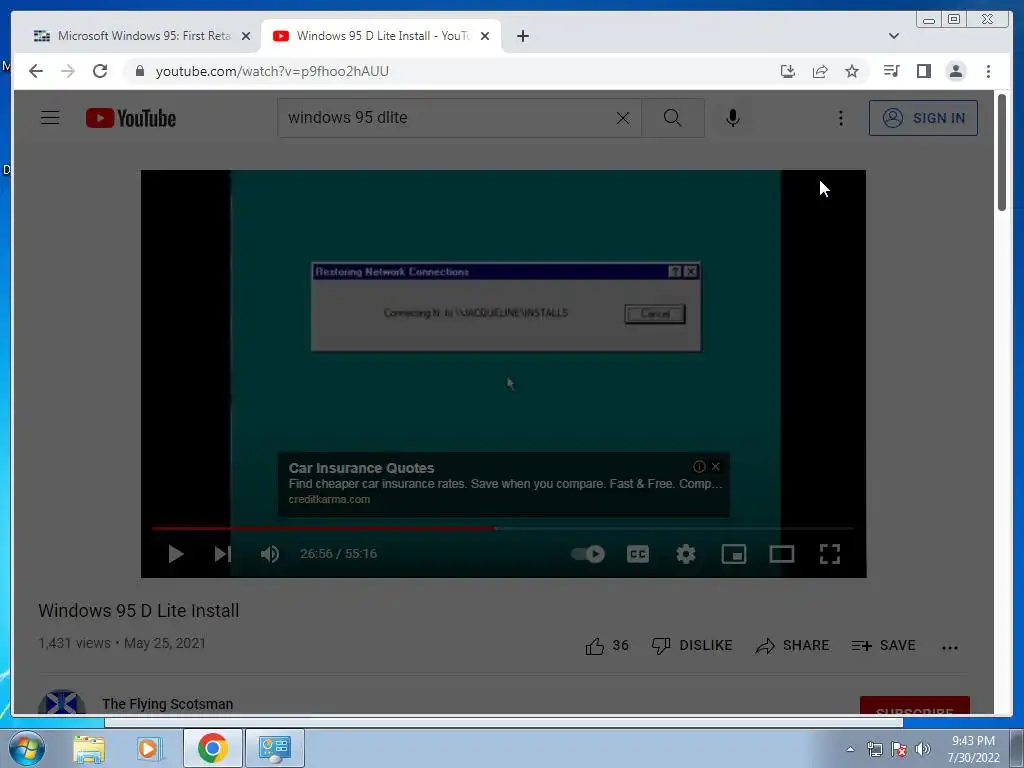Go forward with the browser arrow
The width and height of the screenshot is (1024, 768).
[x=68, y=71]
